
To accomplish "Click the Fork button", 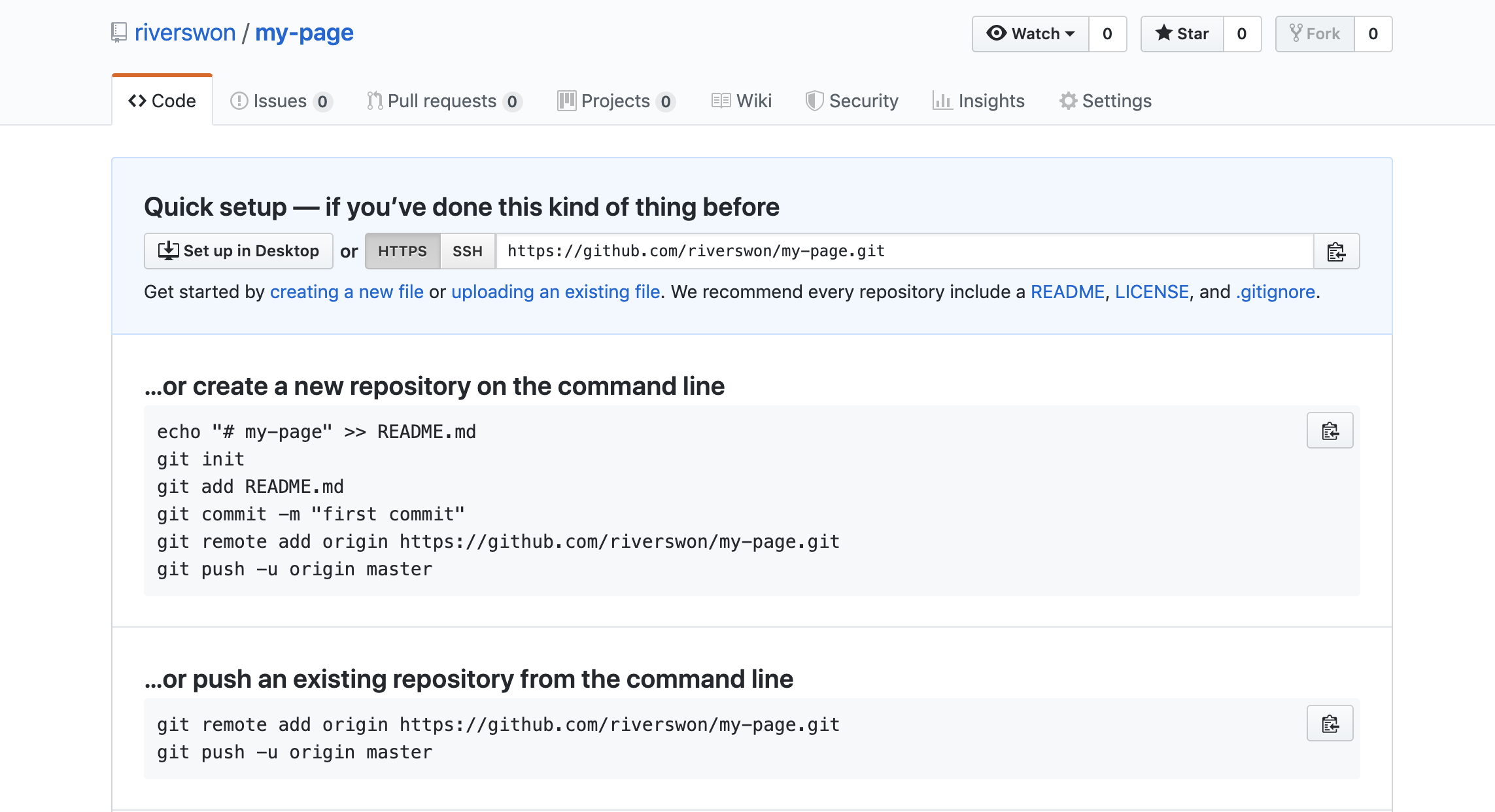I will tap(1315, 34).
